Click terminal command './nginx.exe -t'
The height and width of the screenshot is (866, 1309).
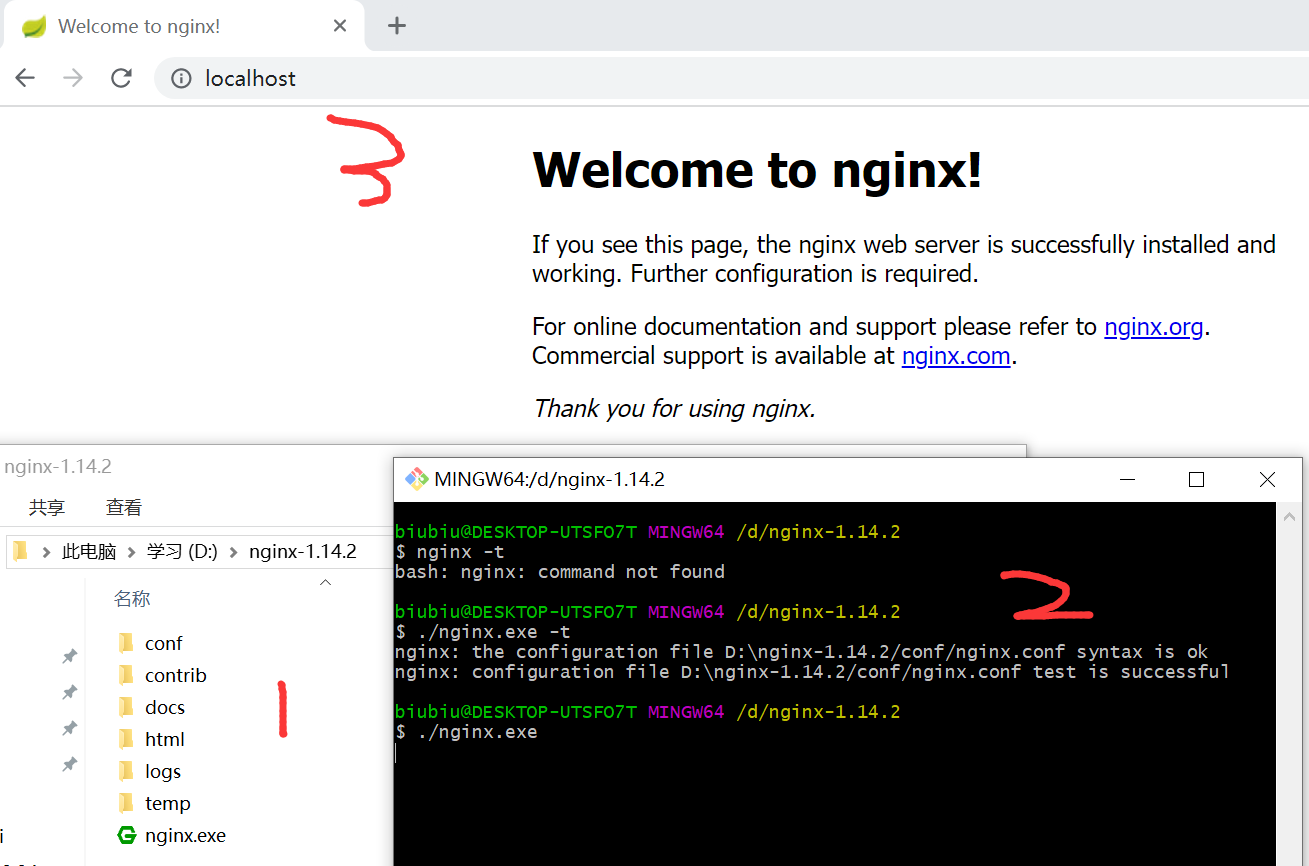point(494,632)
